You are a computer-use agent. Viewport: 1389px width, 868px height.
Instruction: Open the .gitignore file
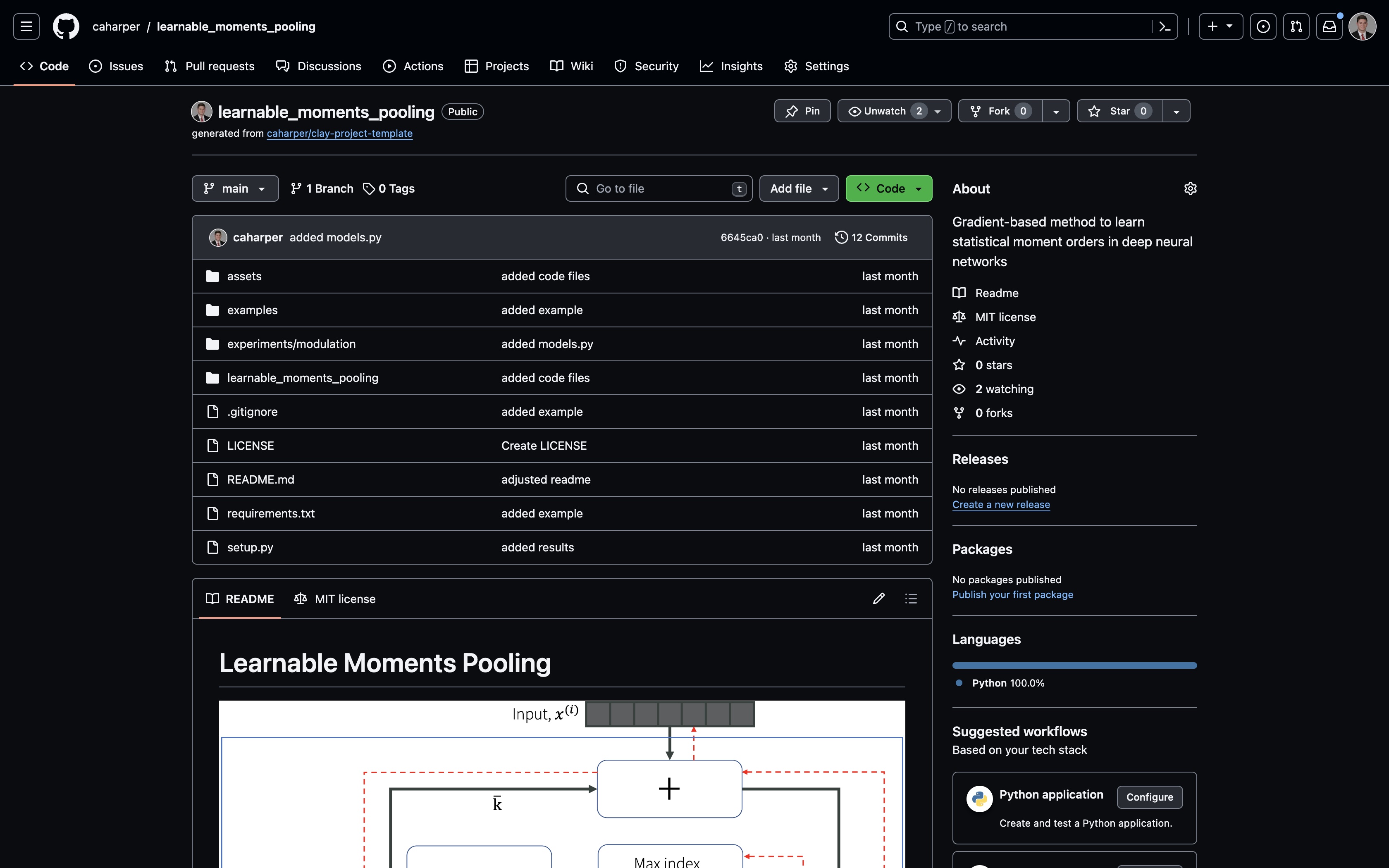[x=252, y=412]
